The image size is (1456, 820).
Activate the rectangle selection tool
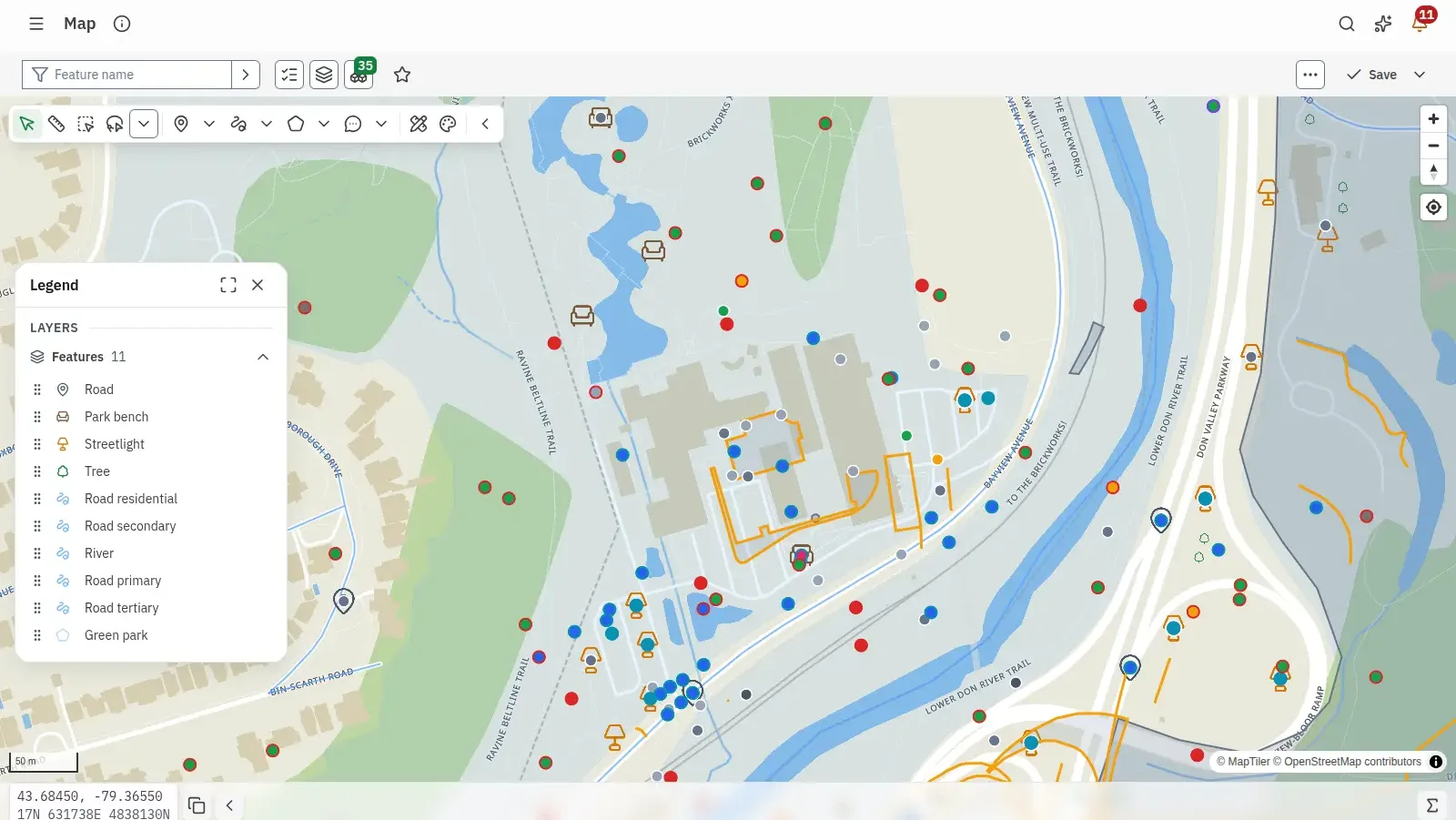coord(86,124)
